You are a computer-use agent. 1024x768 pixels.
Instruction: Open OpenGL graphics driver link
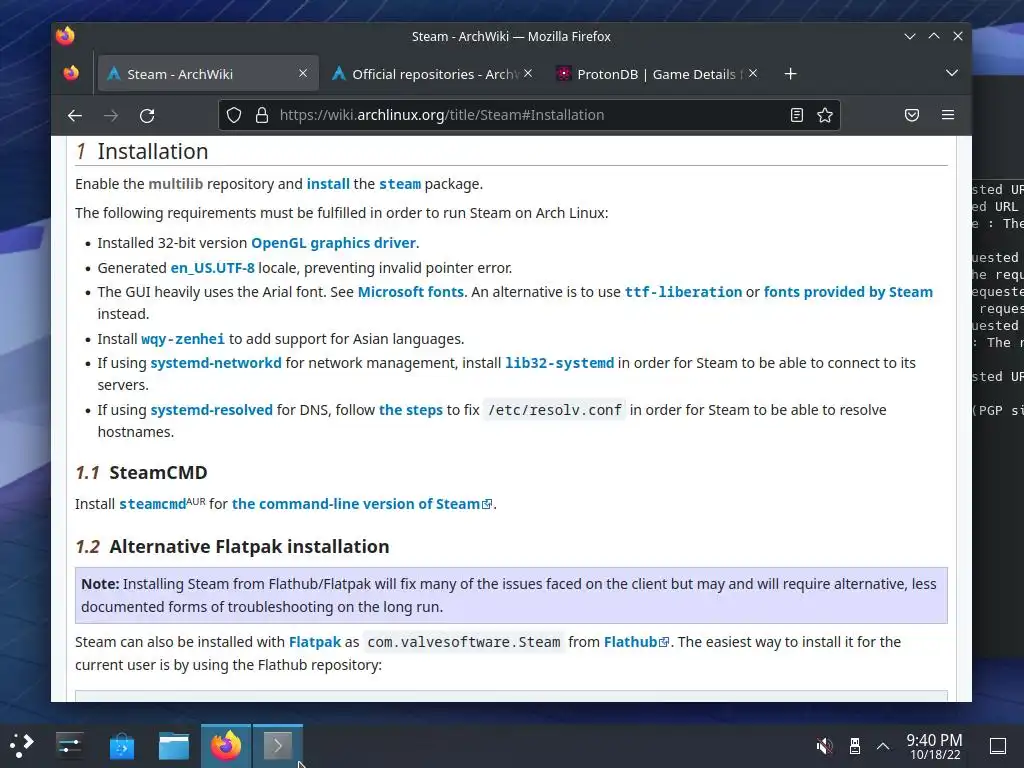pos(334,243)
